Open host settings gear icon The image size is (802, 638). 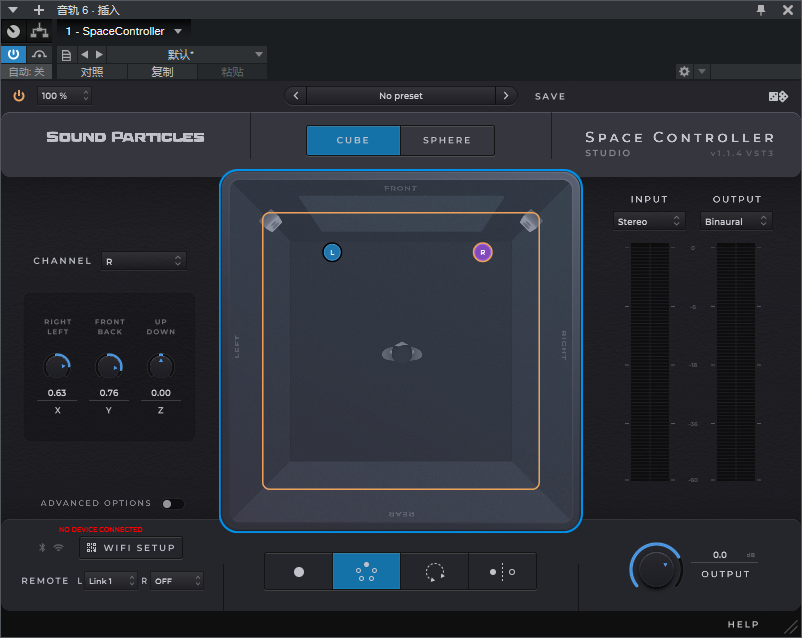click(684, 72)
